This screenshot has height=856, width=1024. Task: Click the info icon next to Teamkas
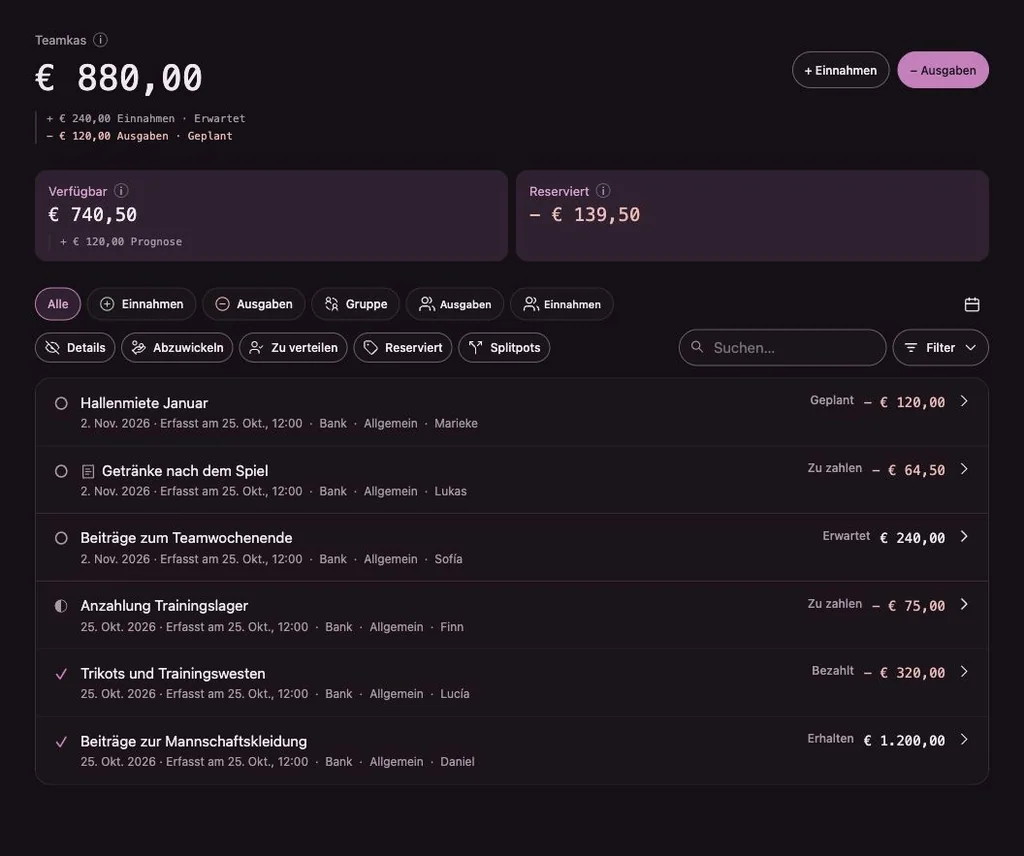point(100,40)
